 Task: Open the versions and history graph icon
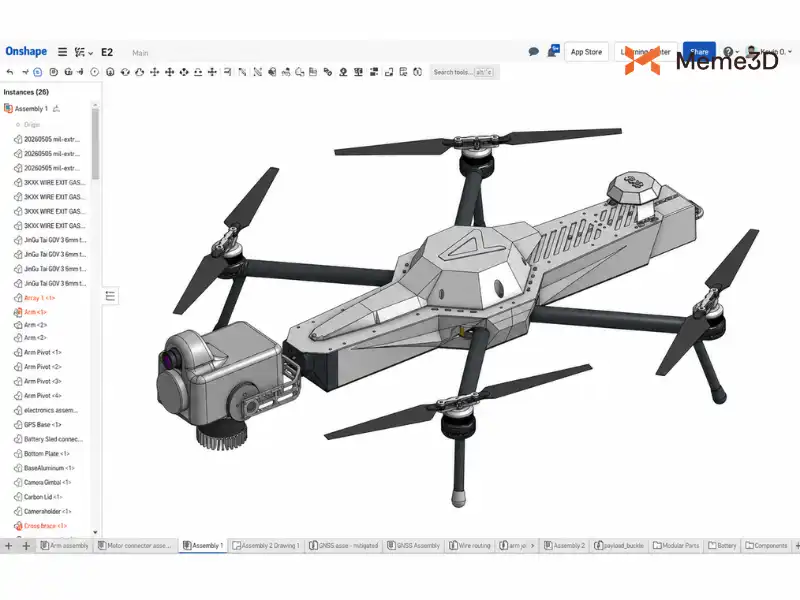click(80, 52)
